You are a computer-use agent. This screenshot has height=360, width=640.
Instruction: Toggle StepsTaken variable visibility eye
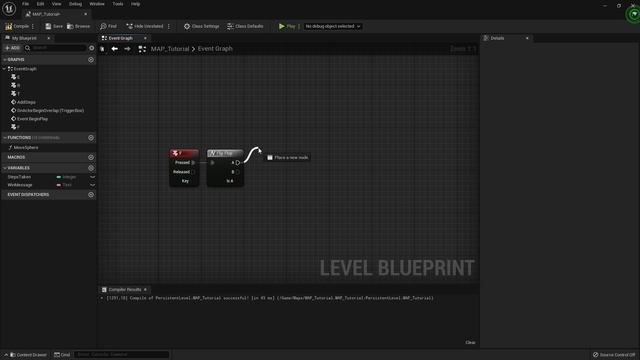pyautogui.click(x=92, y=177)
